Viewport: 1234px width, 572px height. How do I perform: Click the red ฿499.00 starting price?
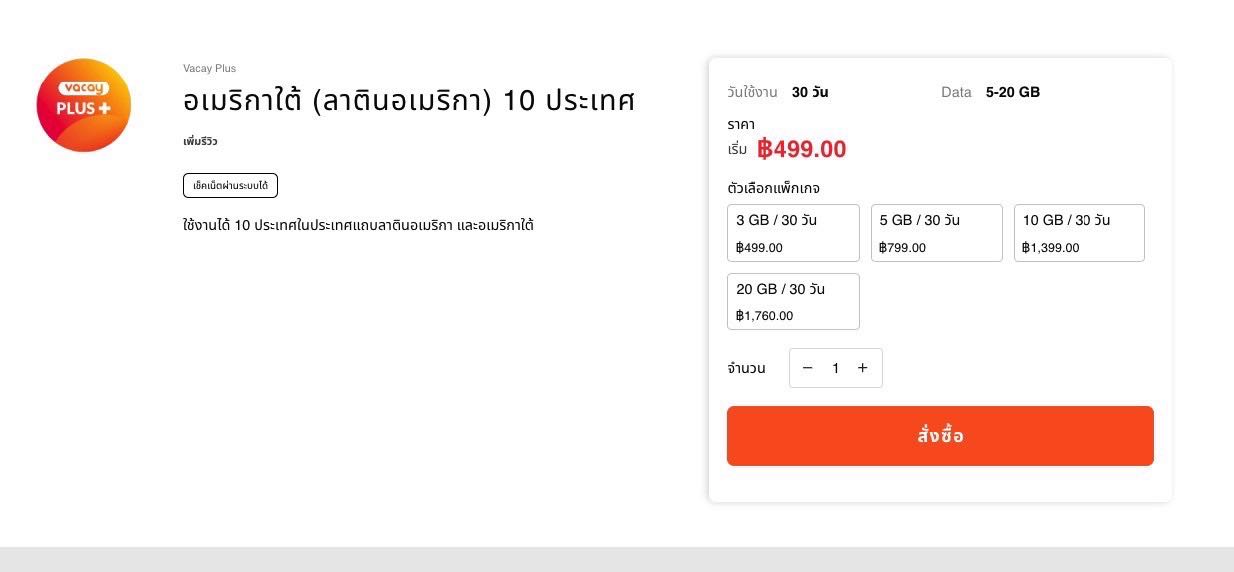click(x=801, y=149)
